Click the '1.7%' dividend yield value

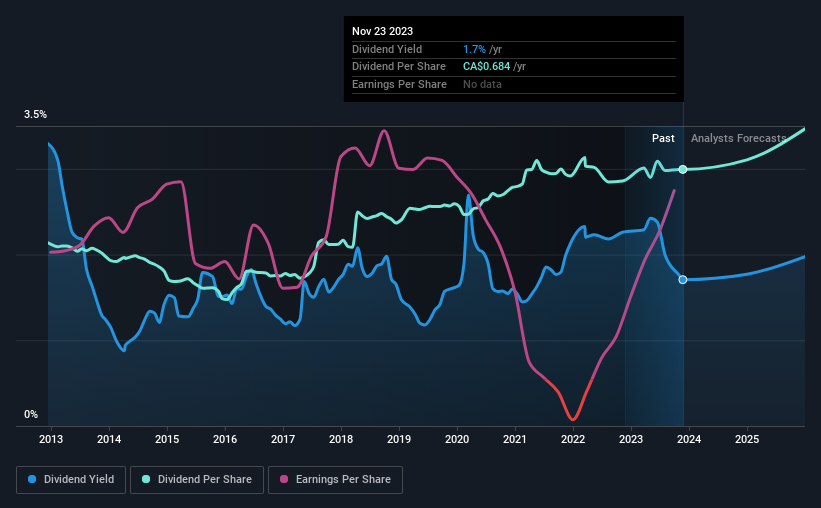(x=474, y=49)
